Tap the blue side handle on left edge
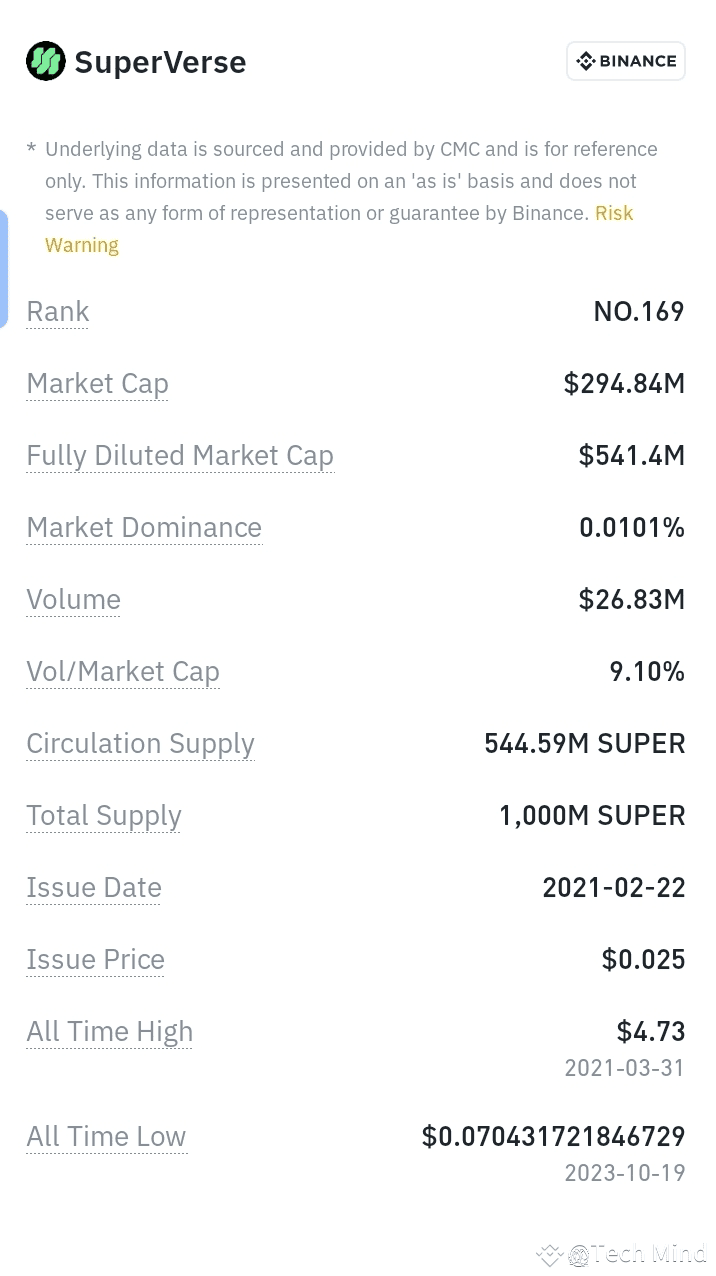The height and width of the screenshot is (1276, 716). point(3,269)
